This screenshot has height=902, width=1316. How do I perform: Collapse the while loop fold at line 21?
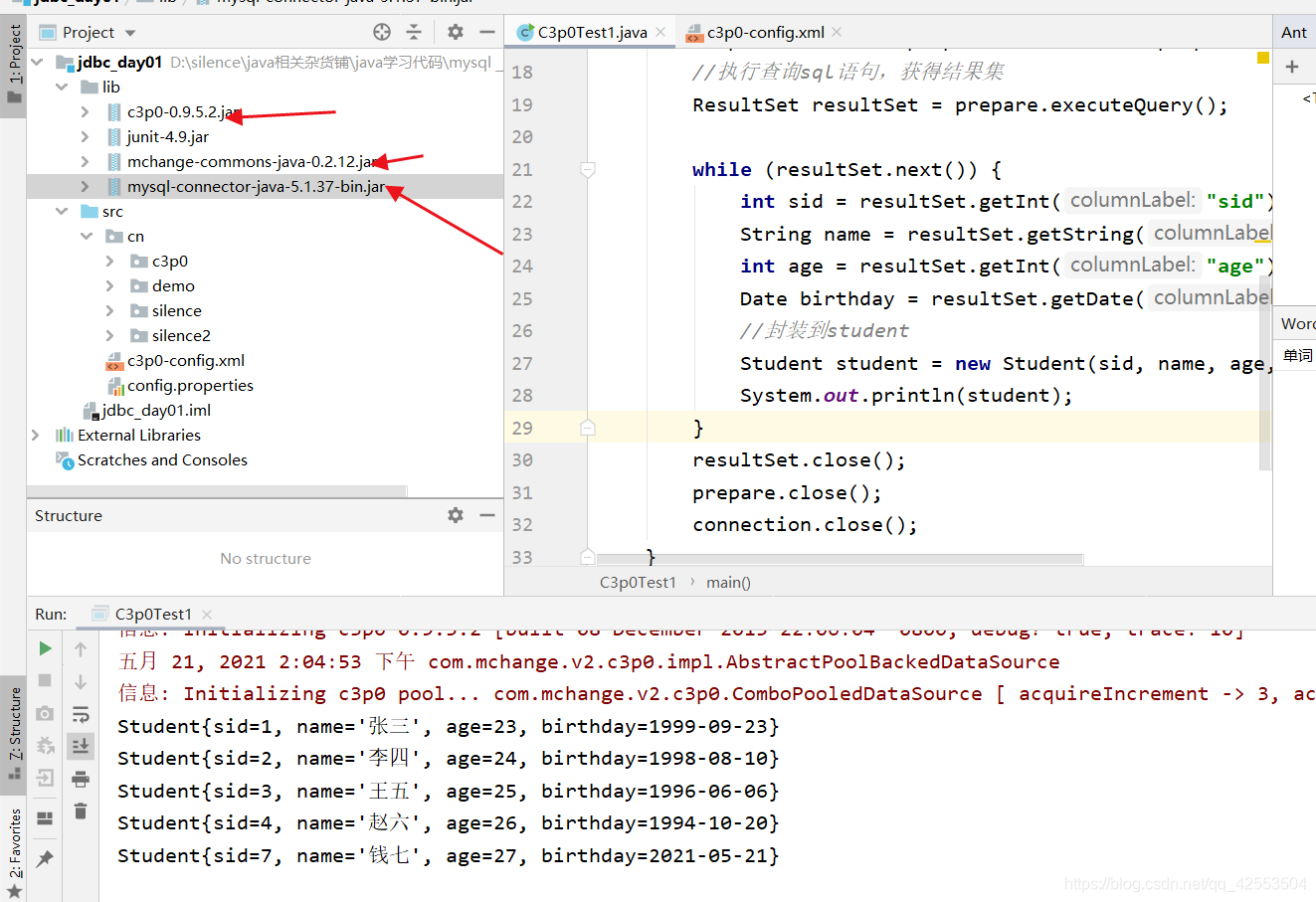pyautogui.click(x=588, y=170)
